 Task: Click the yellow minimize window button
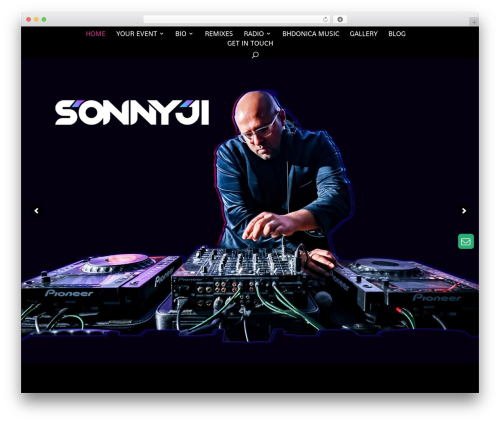point(36,19)
